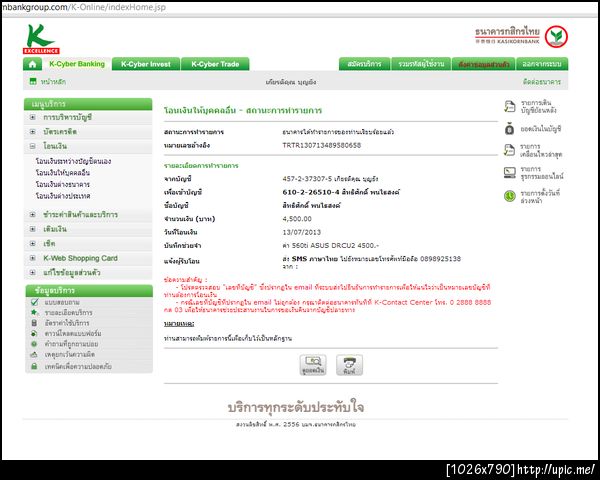600x480 pixels.
Task: Click the second green top-right button
Action: click(x=421, y=64)
